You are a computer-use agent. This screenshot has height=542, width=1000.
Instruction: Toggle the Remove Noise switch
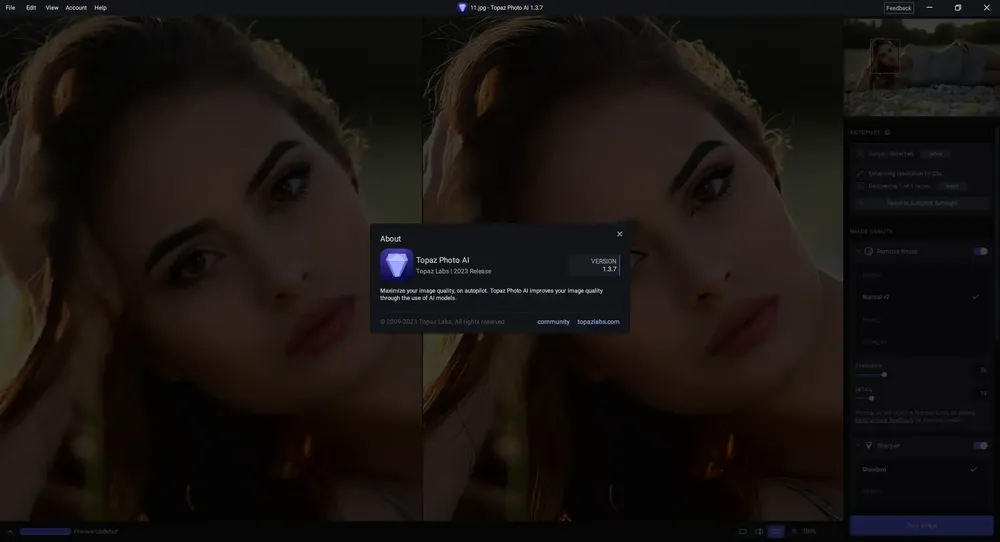pyautogui.click(x=980, y=251)
